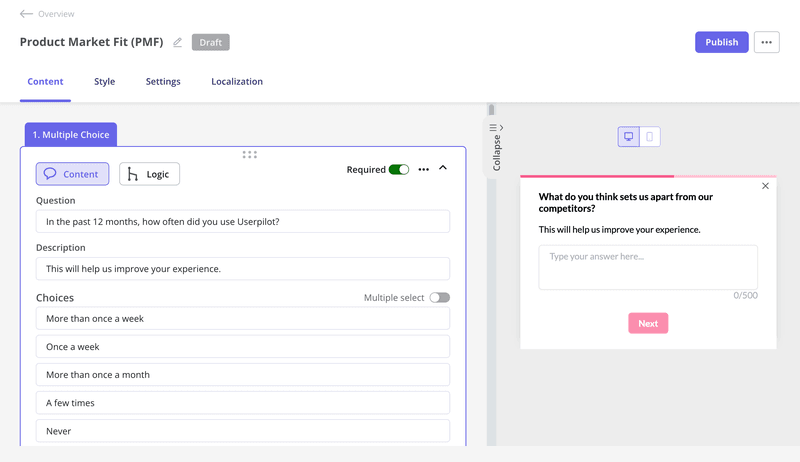The height and width of the screenshot is (462, 800).
Task: Edit the survey name with pencil icon
Action: click(x=177, y=42)
